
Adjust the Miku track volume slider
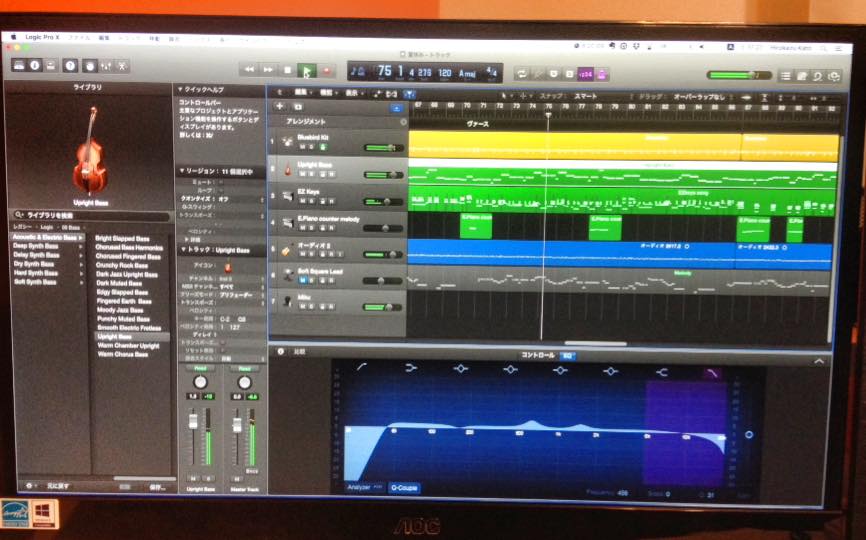pos(383,307)
